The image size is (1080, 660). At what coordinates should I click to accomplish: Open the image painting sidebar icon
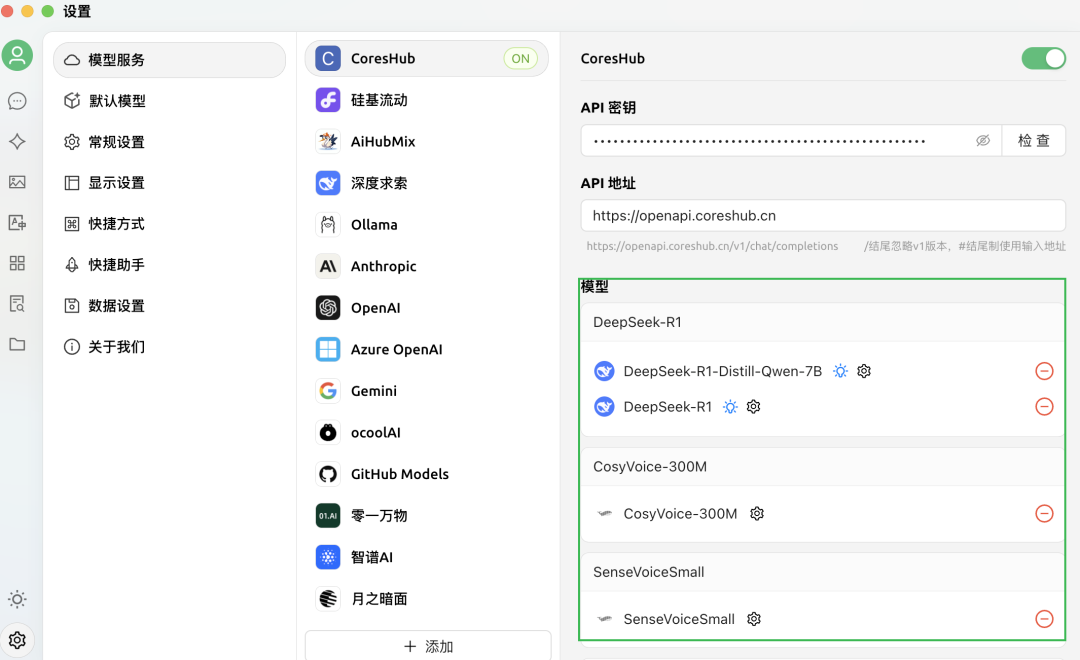(x=17, y=182)
